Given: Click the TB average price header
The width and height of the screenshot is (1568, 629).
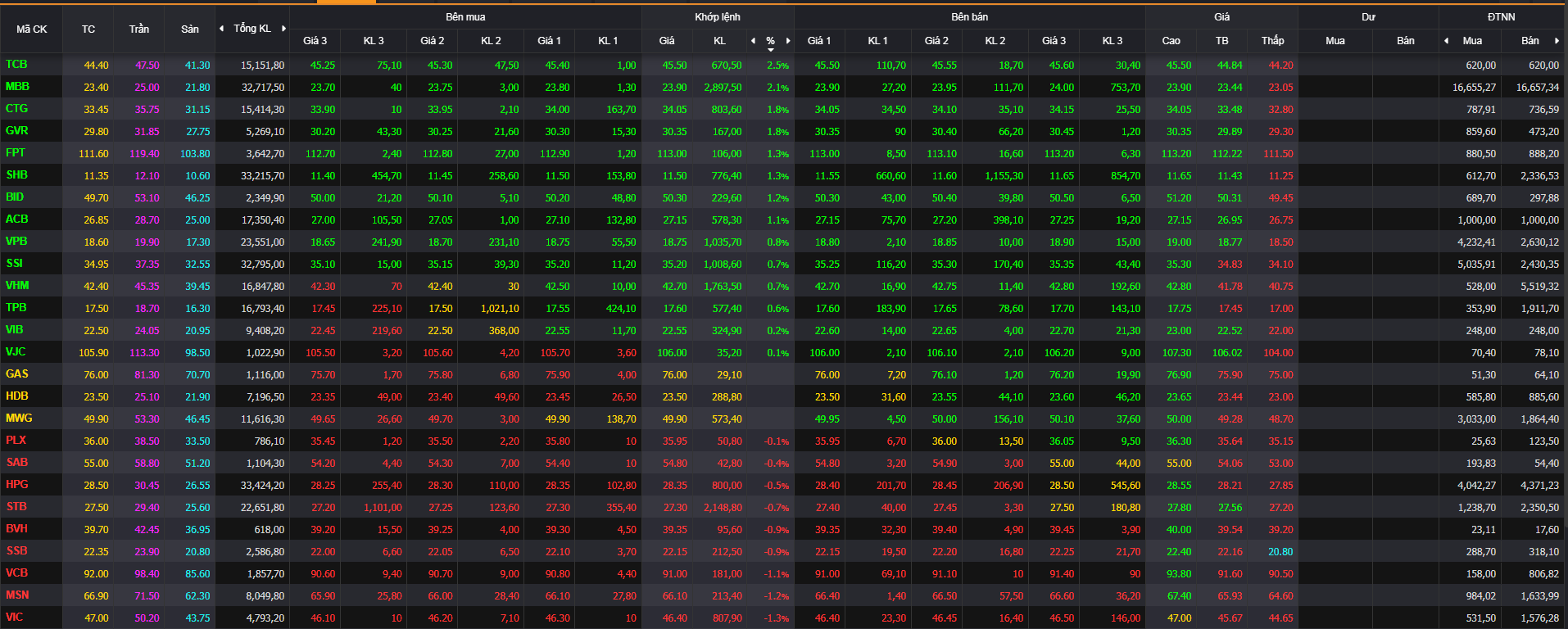Looking at the screenshot, I should [1221, 41].
